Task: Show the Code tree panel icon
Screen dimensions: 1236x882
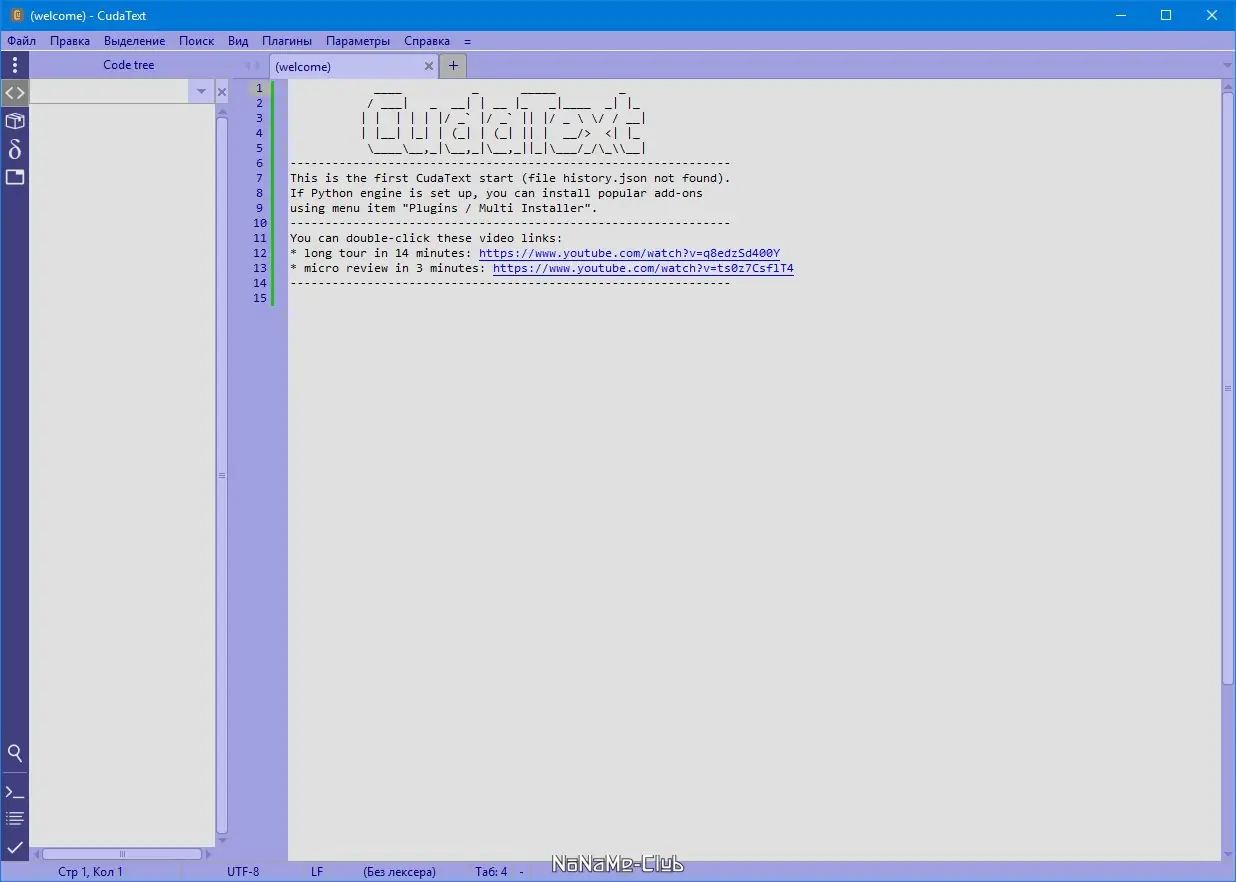Action: point(14,93)
